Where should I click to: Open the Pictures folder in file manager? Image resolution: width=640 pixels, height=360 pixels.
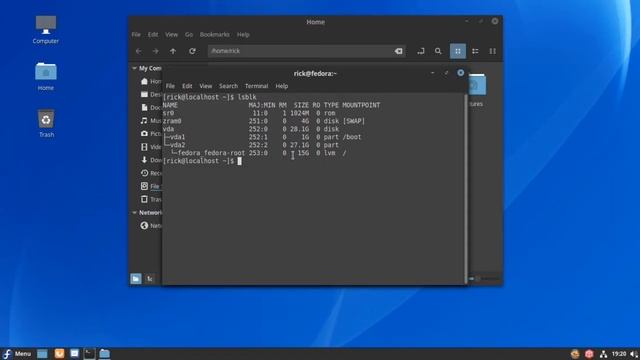(476, 90)
